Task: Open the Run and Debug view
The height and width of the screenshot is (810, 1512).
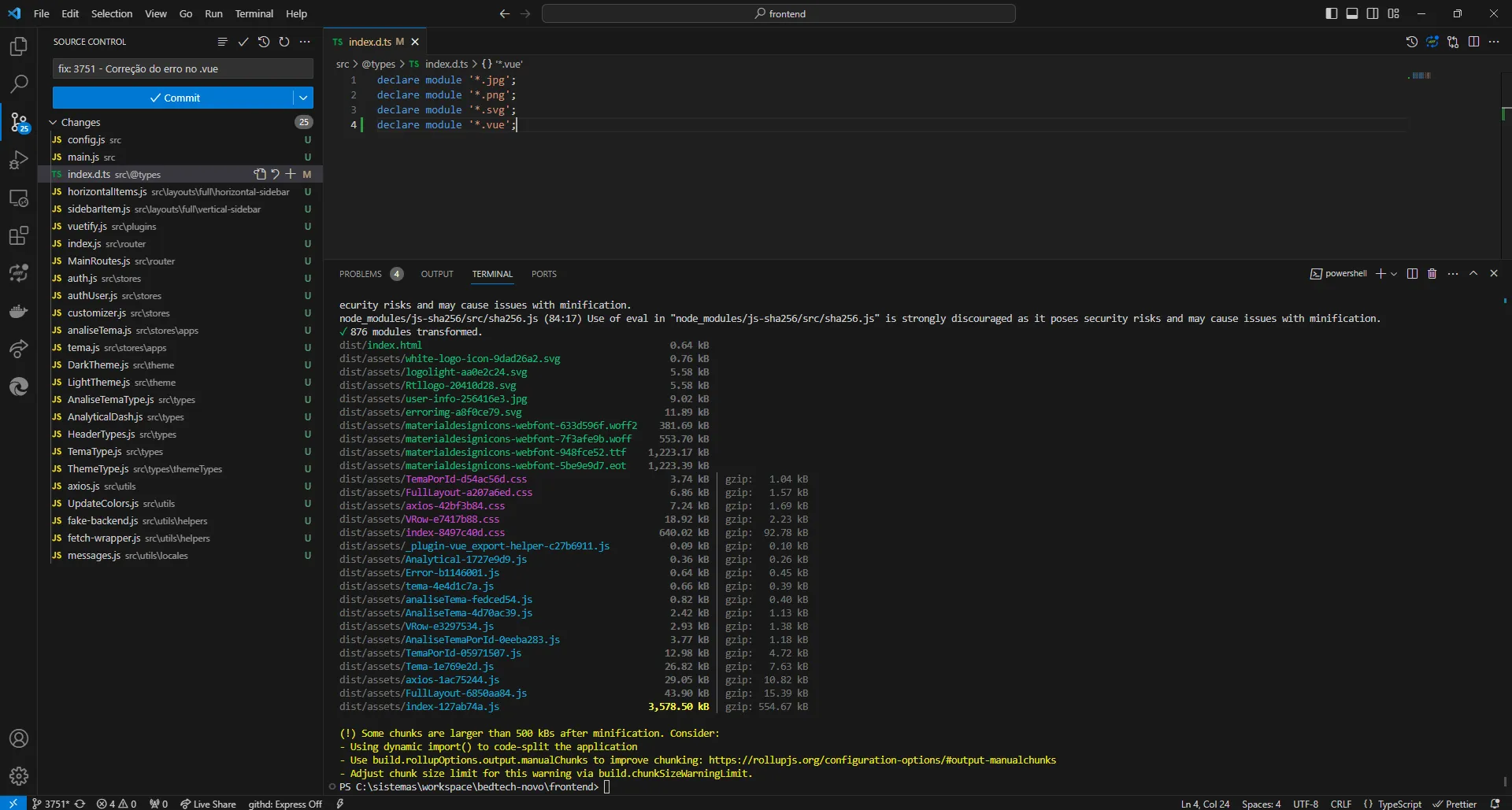Action: (x=19, y=160)
